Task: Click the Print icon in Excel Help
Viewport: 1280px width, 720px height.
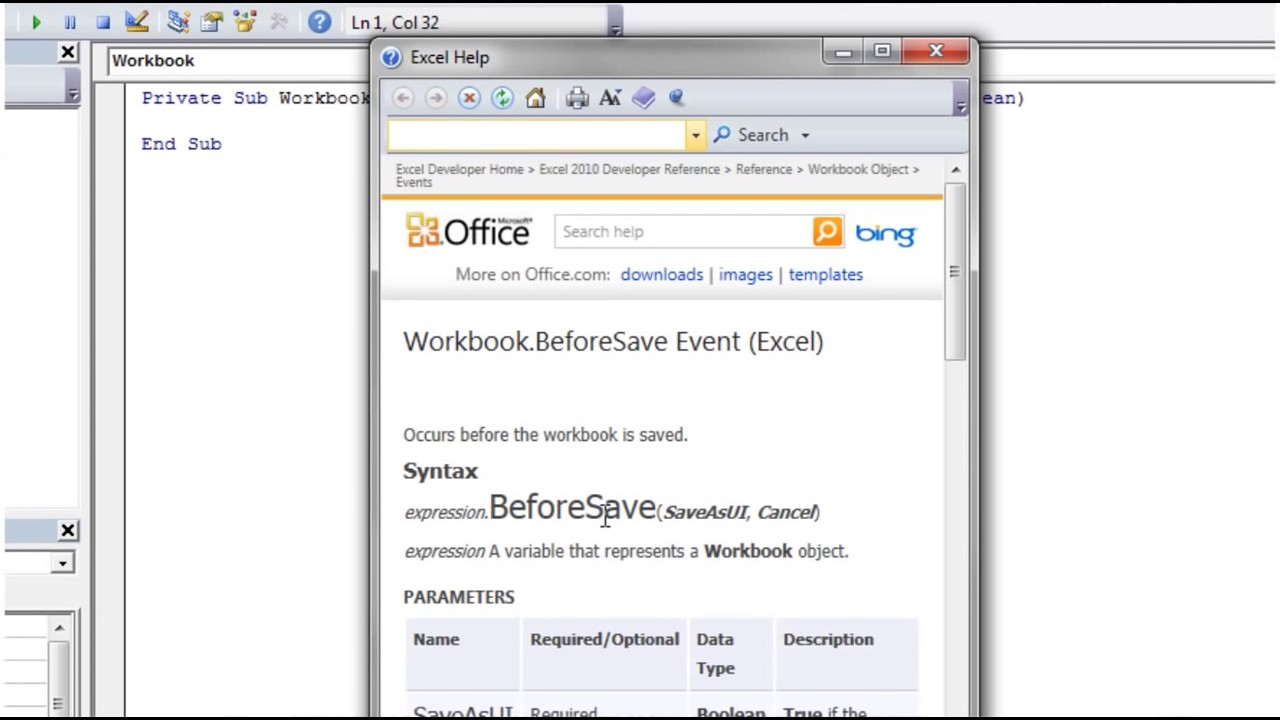Action: 577,97
